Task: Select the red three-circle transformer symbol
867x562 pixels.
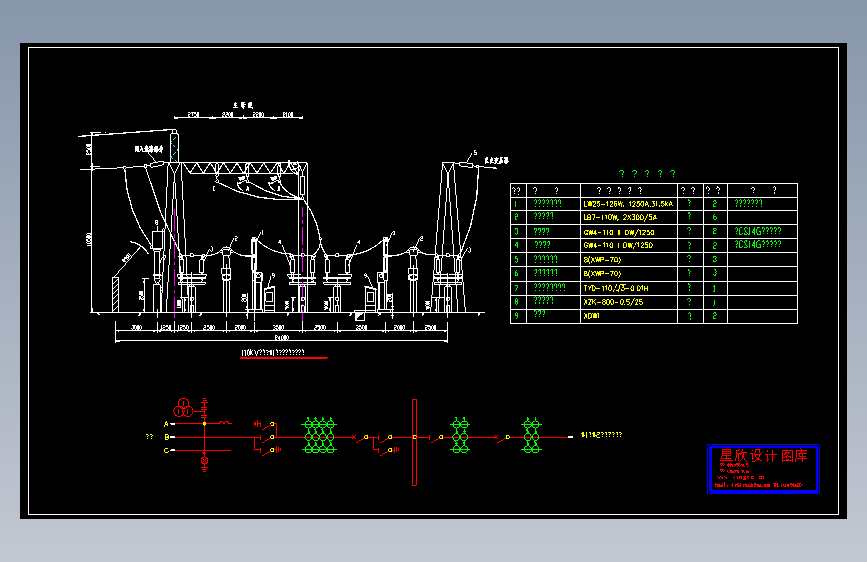Action: click(183, 408)
